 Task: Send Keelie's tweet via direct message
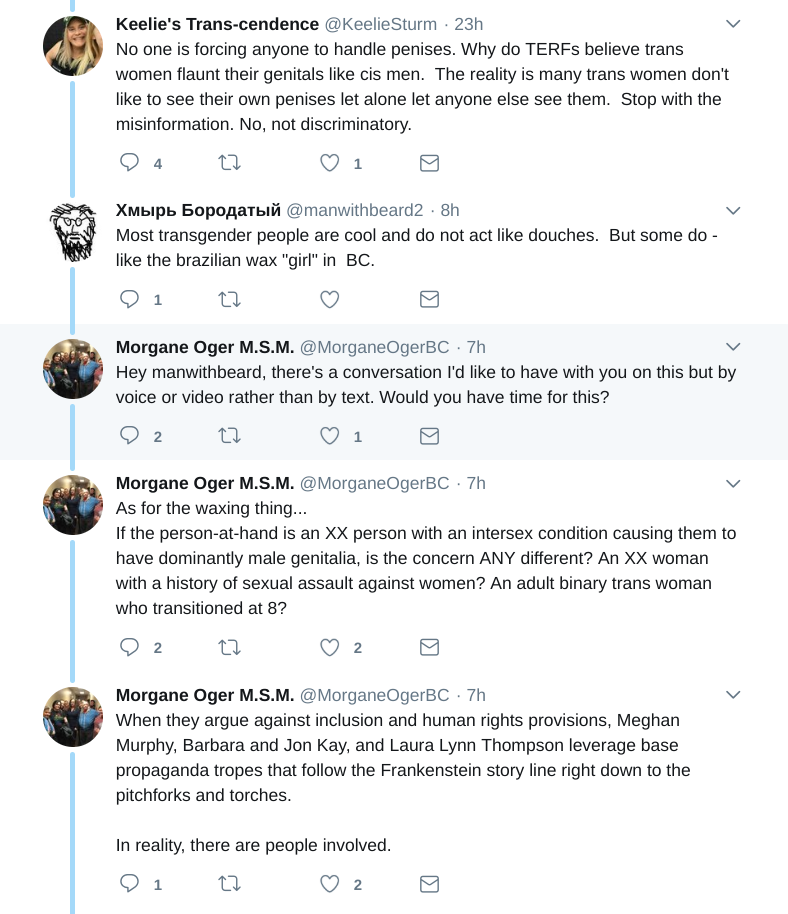coord(429,163)
